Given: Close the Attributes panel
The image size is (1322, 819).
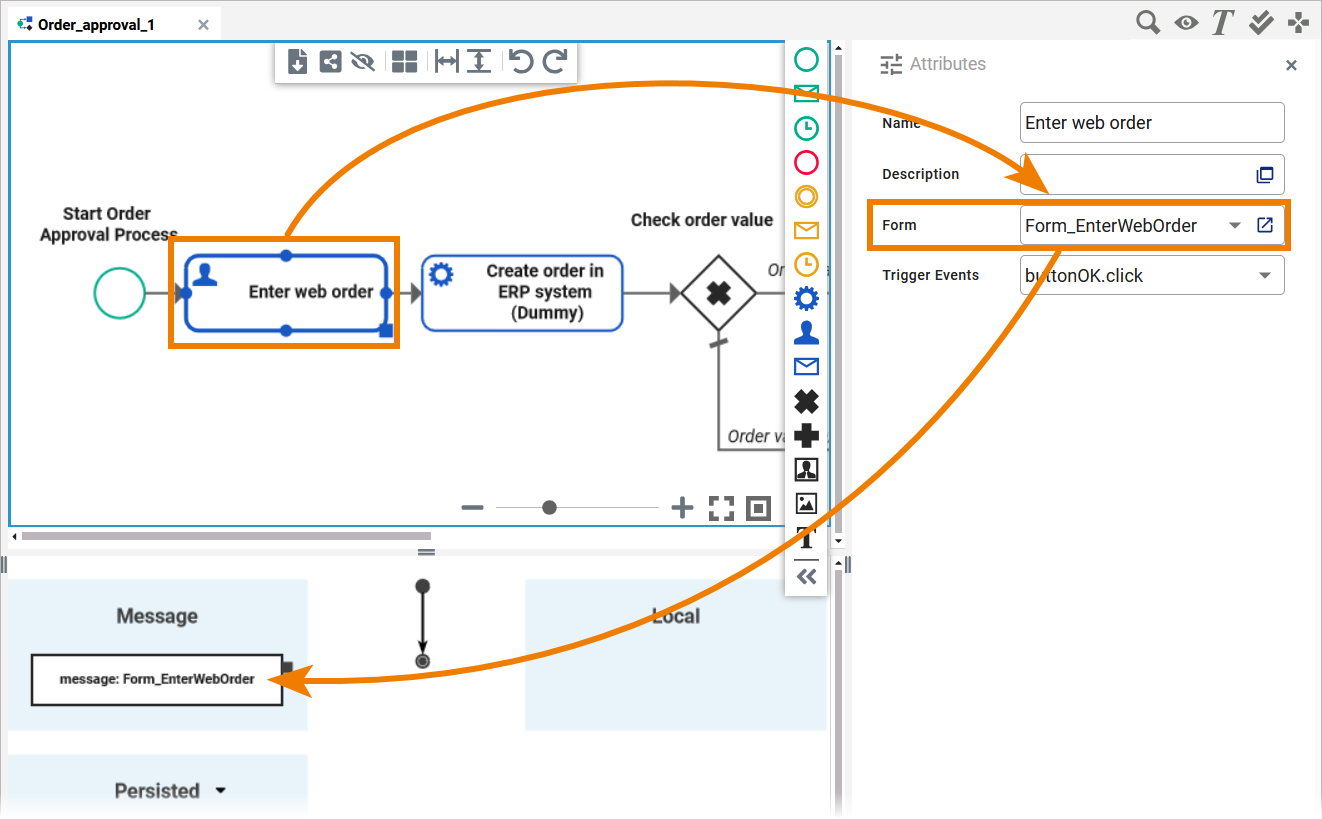Looking at the screenshot, I should pos(1291,65).
